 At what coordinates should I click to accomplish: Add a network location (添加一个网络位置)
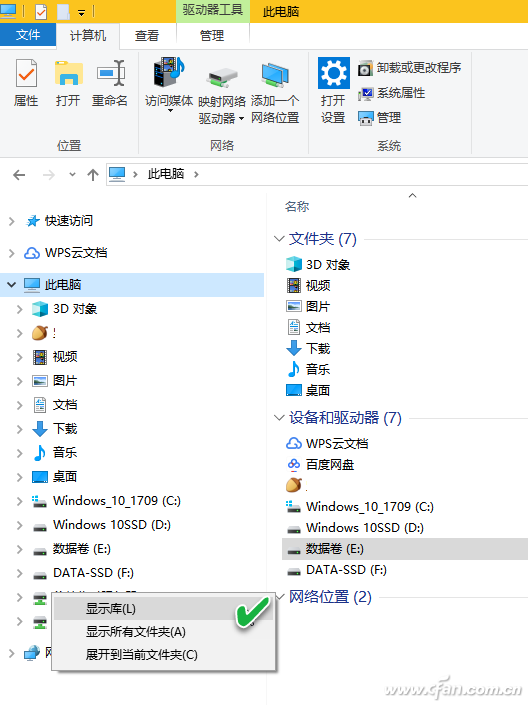pyautogui.click(x=275, y=93)
